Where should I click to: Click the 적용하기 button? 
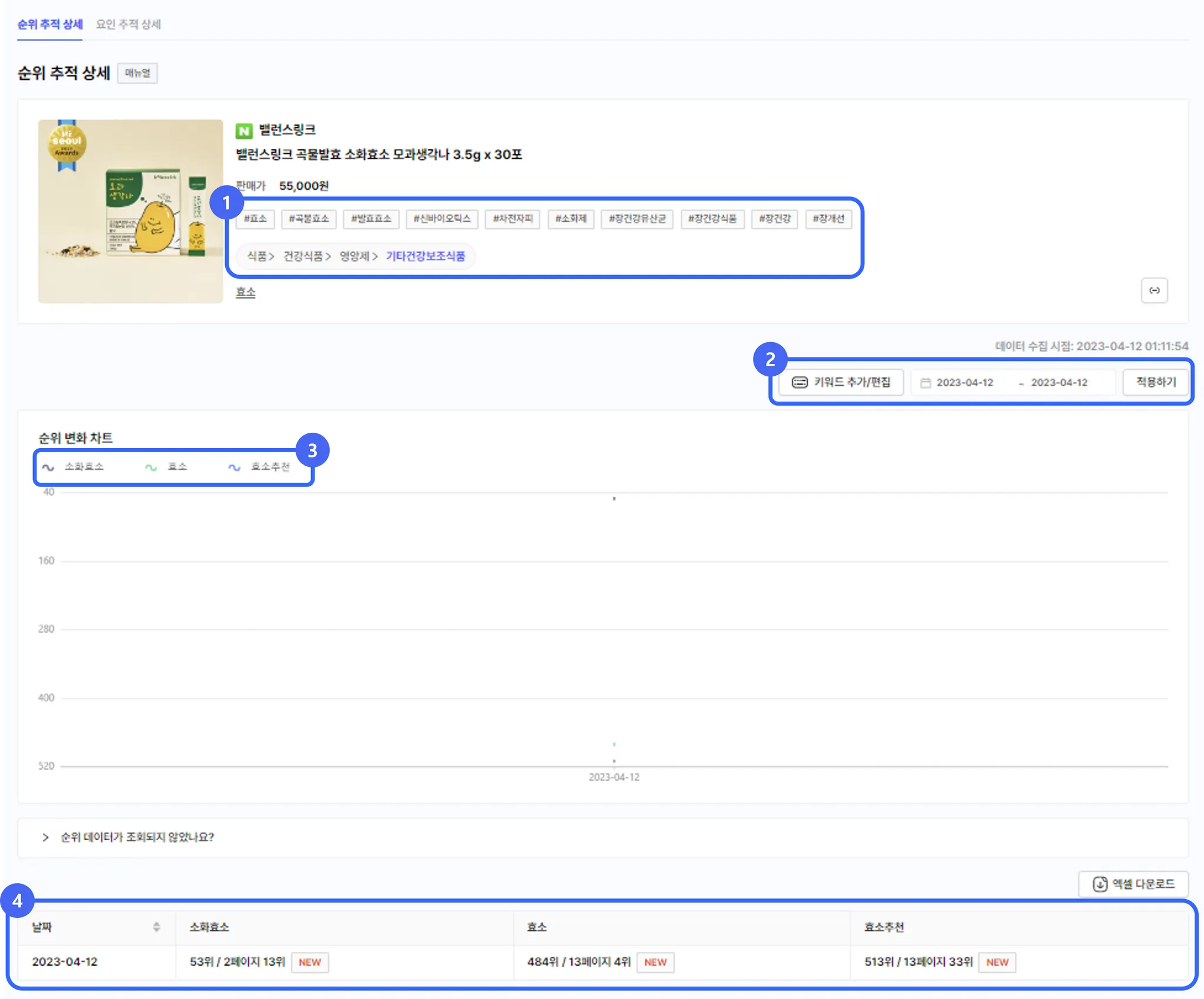(1156, 382)
